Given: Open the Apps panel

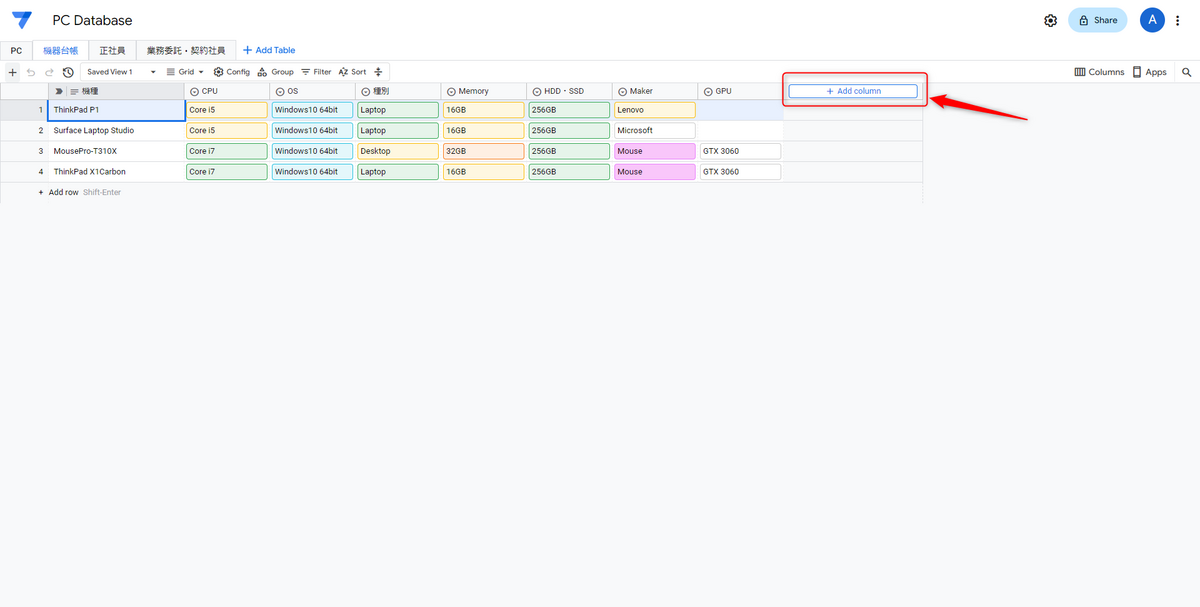Looking at the screenshot, I should [x=1149, y=72].
